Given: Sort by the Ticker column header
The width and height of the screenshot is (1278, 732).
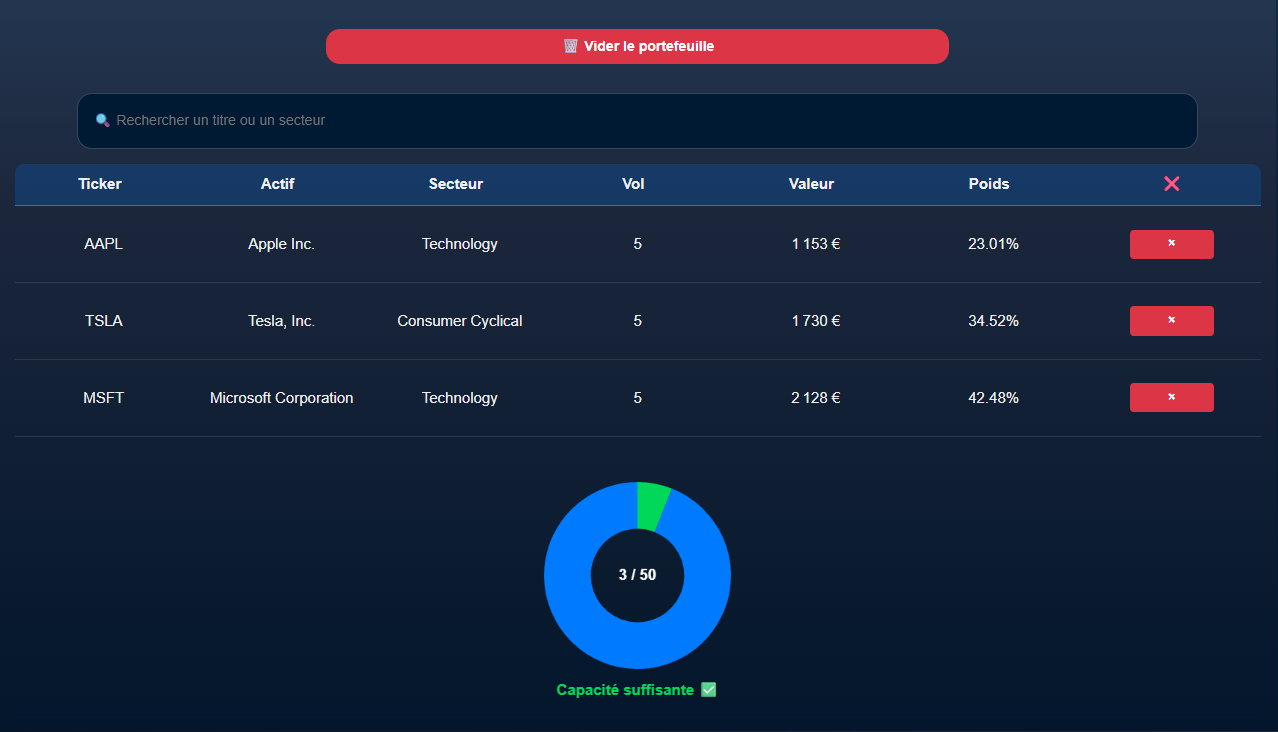Looking at the screenshot, I should tap(100, 184).
